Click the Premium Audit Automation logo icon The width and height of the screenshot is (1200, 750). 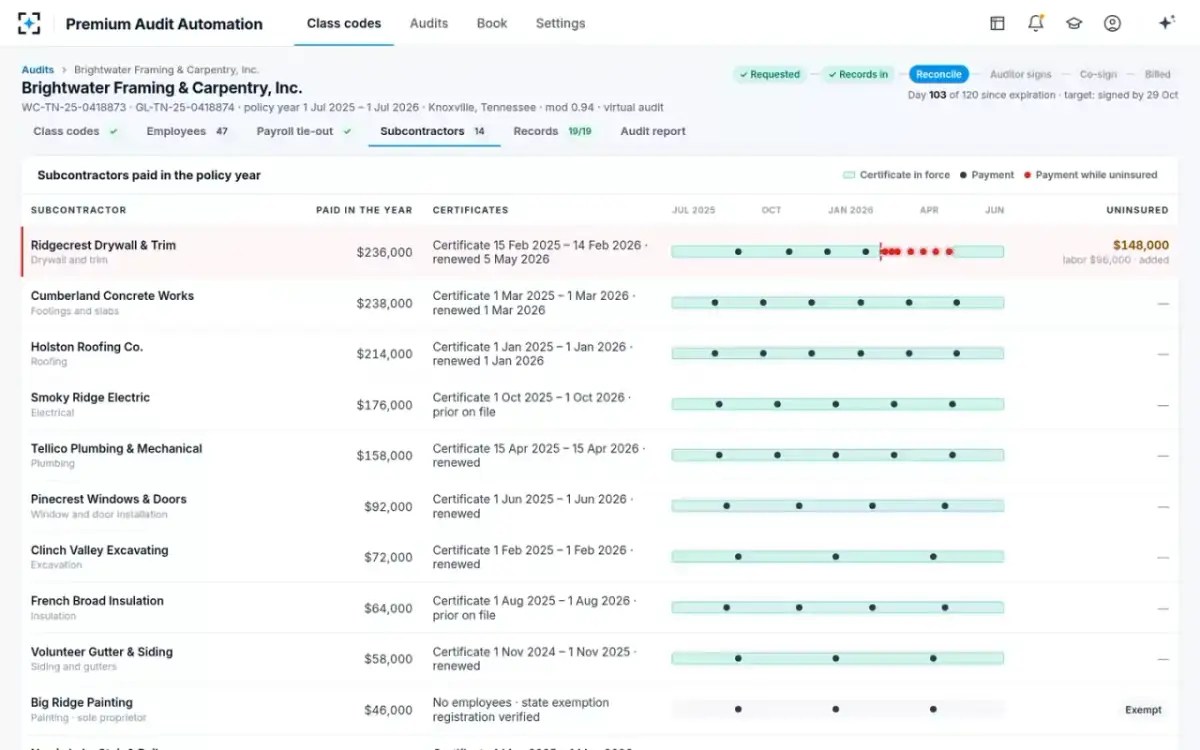tap(29, 23)
